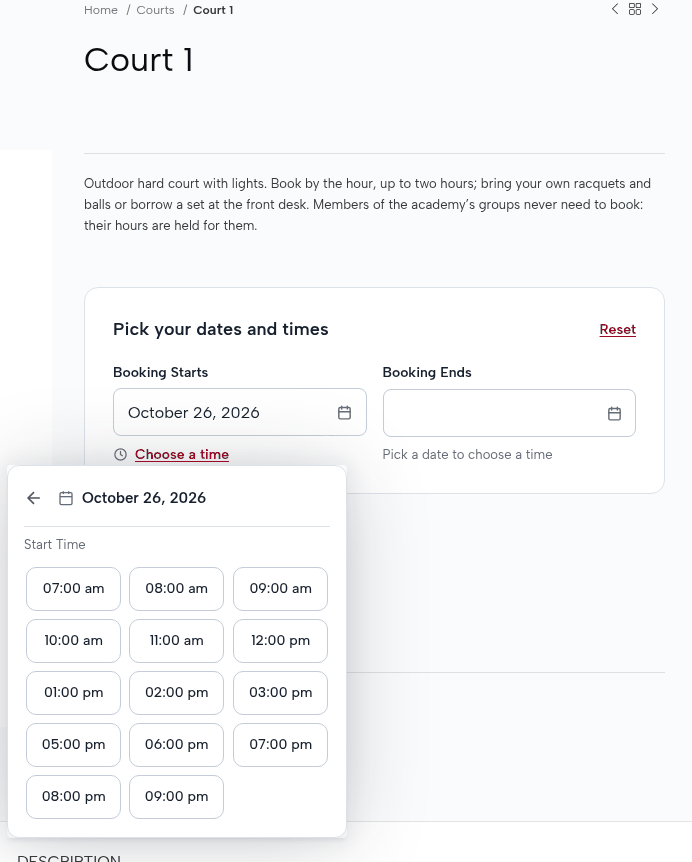Click calendar icon in Booking Starts field

344,412
